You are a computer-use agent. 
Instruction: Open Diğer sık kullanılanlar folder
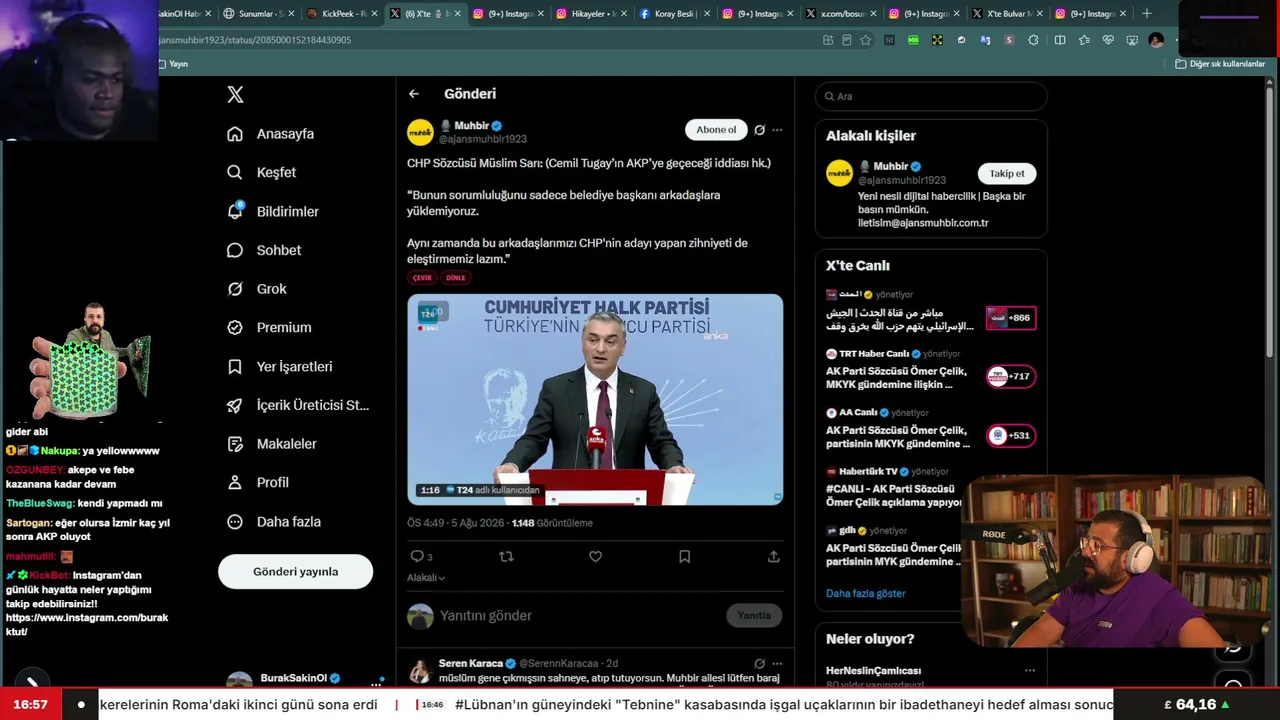click(x=1221, y=64)
